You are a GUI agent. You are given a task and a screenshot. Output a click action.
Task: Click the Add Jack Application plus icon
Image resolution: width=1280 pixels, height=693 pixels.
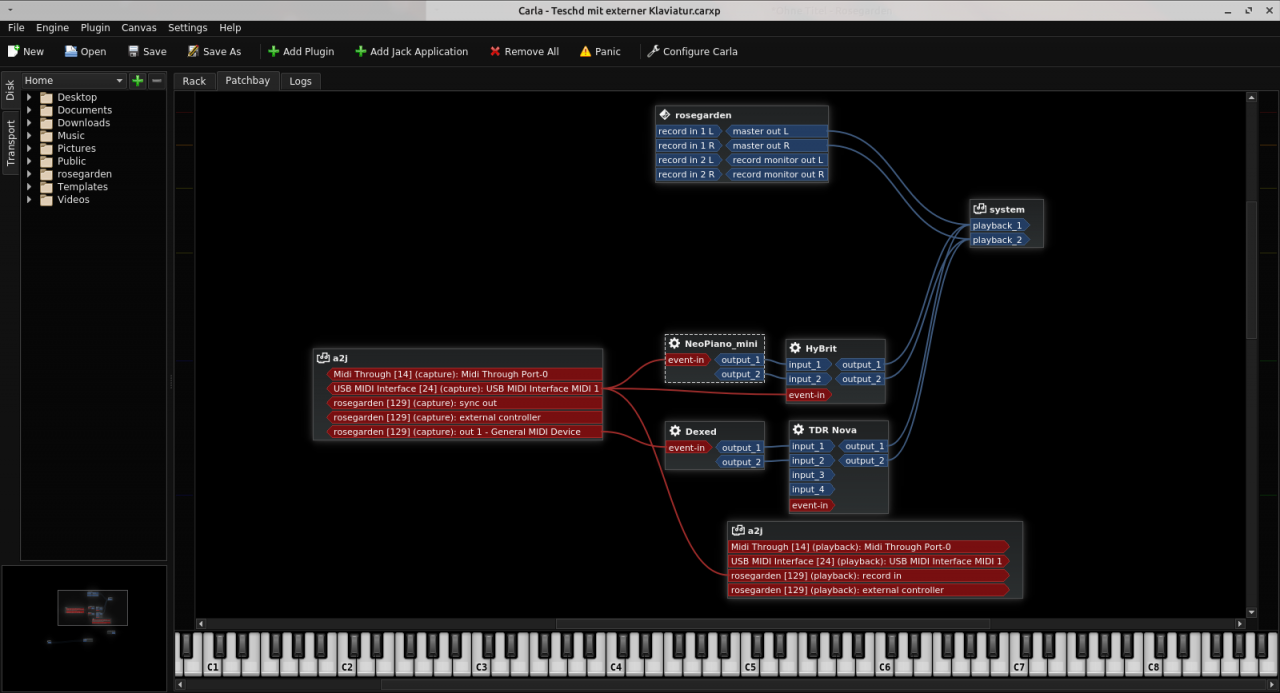click(x=360, y=51)
